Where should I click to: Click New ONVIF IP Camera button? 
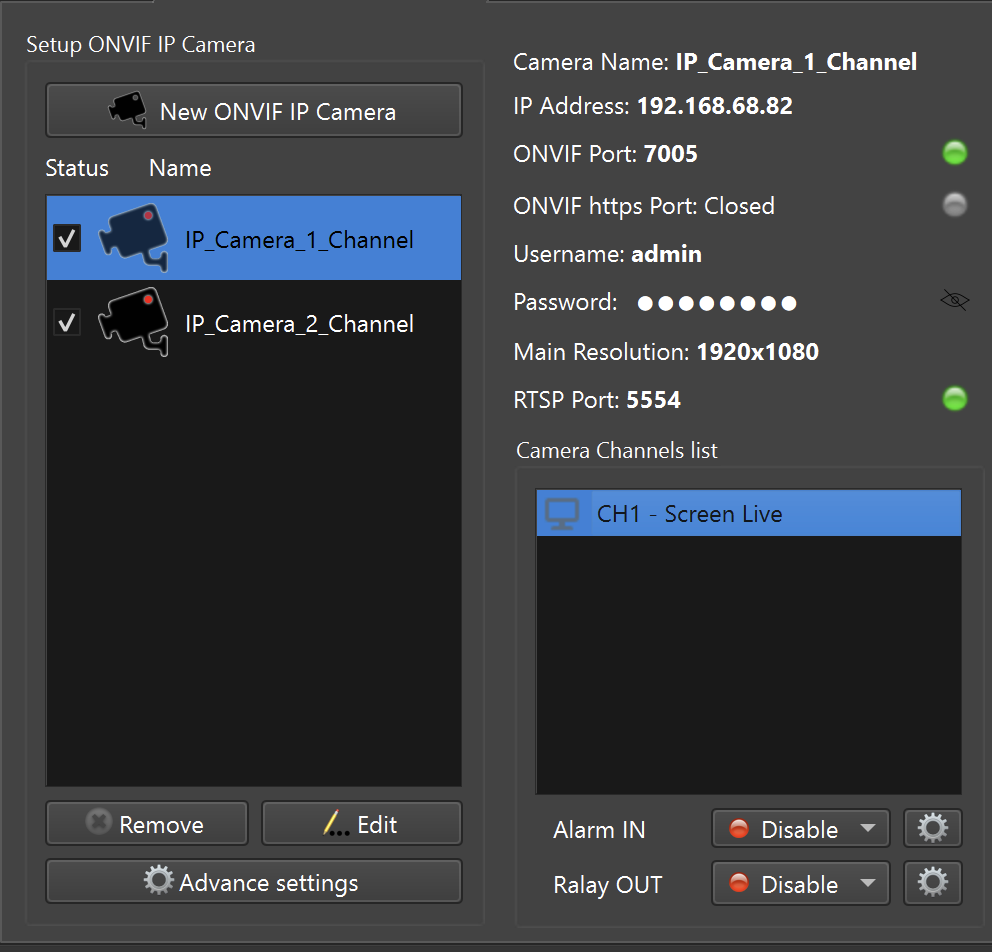(253, 111)
